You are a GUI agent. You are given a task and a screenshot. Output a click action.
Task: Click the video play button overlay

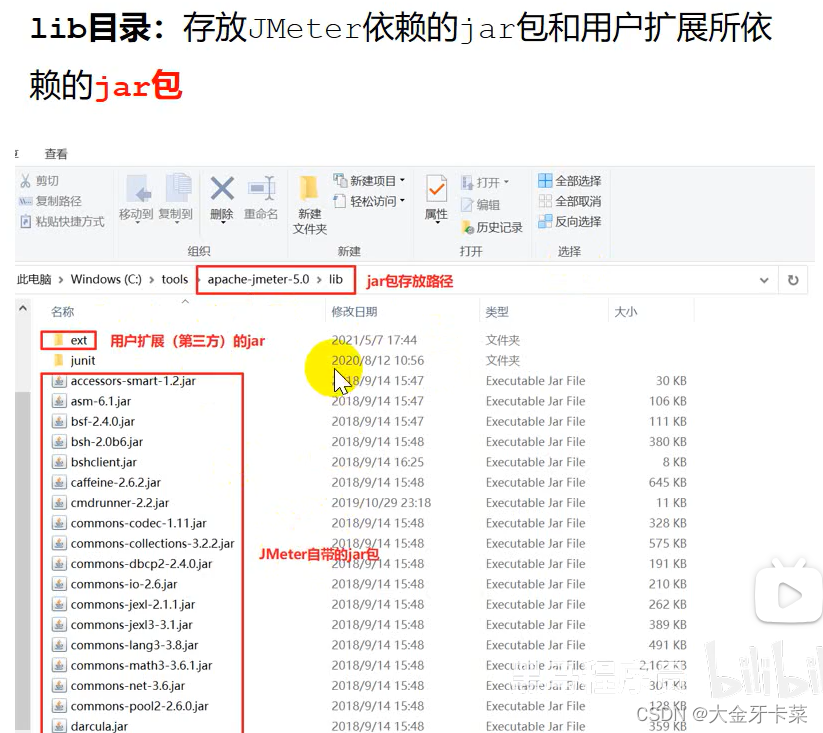(x=787, y=594)
